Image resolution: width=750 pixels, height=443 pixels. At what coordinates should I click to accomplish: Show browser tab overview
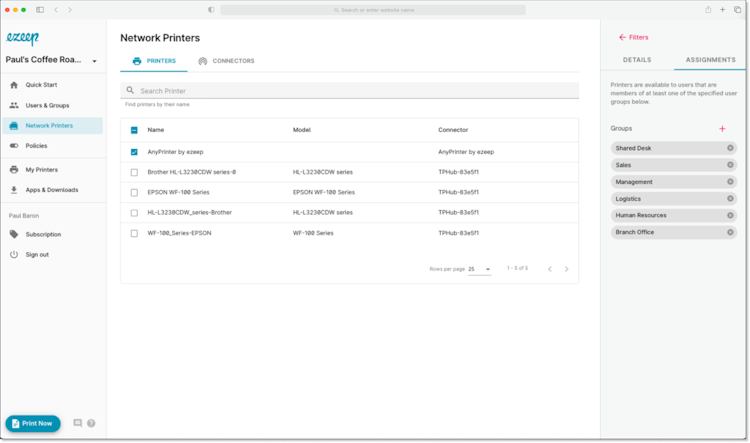737,10
